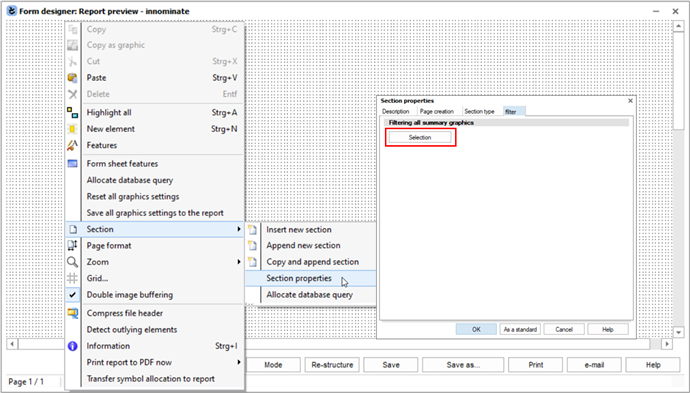Click the vertical scrollbar up arrow
The height and width of the screenshot is (393, 690).
[678, 26]
